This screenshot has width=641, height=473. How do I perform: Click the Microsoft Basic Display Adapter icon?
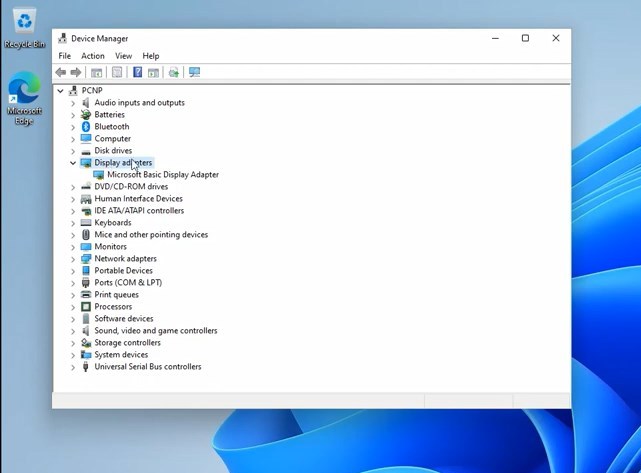99,175
